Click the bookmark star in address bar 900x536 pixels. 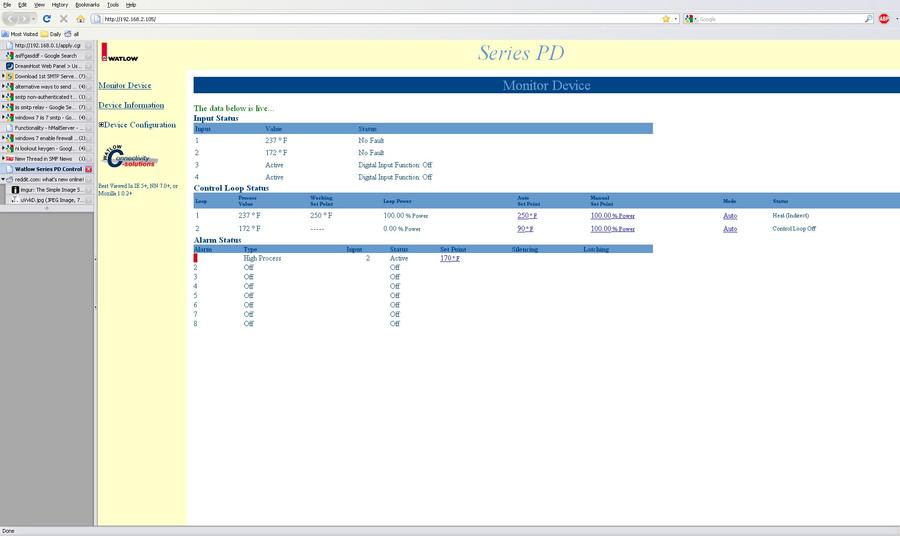tap(665, 18)
